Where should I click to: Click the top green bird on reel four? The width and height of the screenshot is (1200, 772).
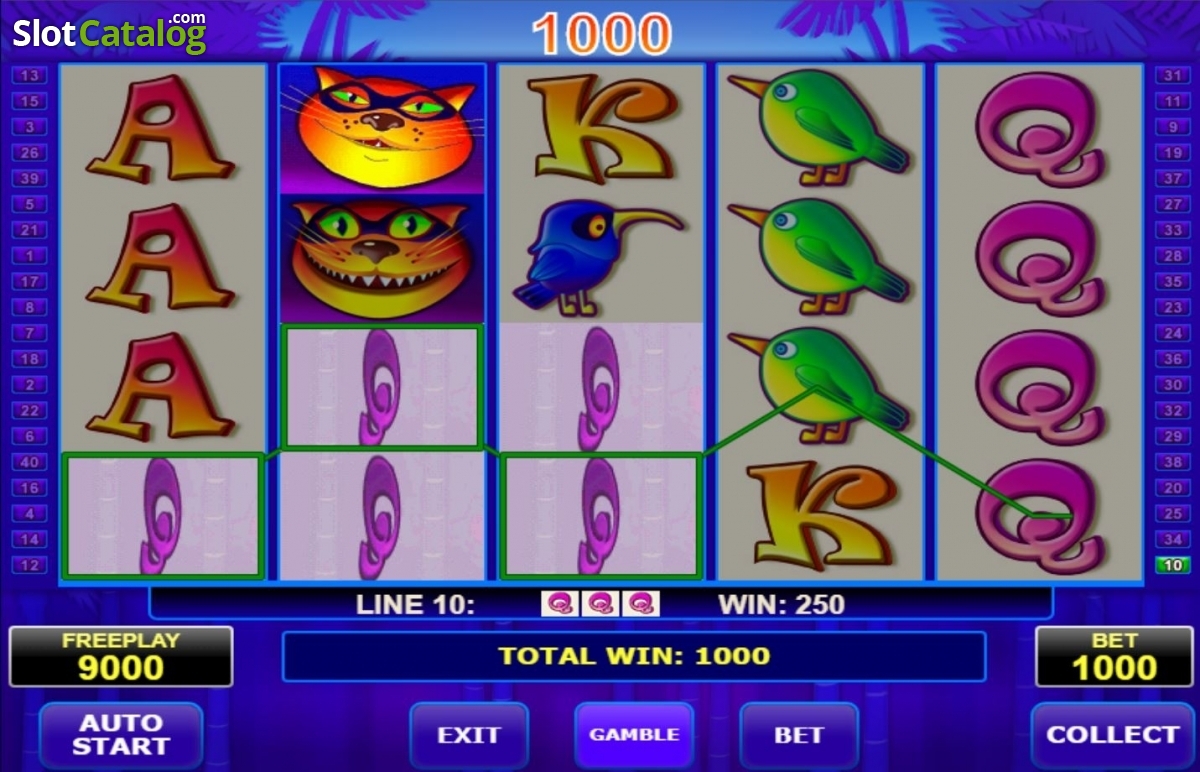820,127
